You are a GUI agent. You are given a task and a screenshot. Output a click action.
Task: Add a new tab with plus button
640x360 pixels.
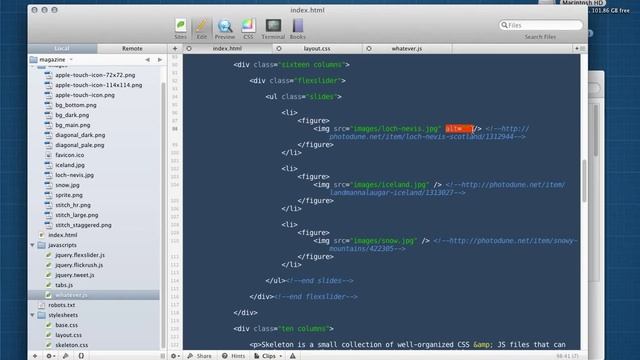point(175,49)
